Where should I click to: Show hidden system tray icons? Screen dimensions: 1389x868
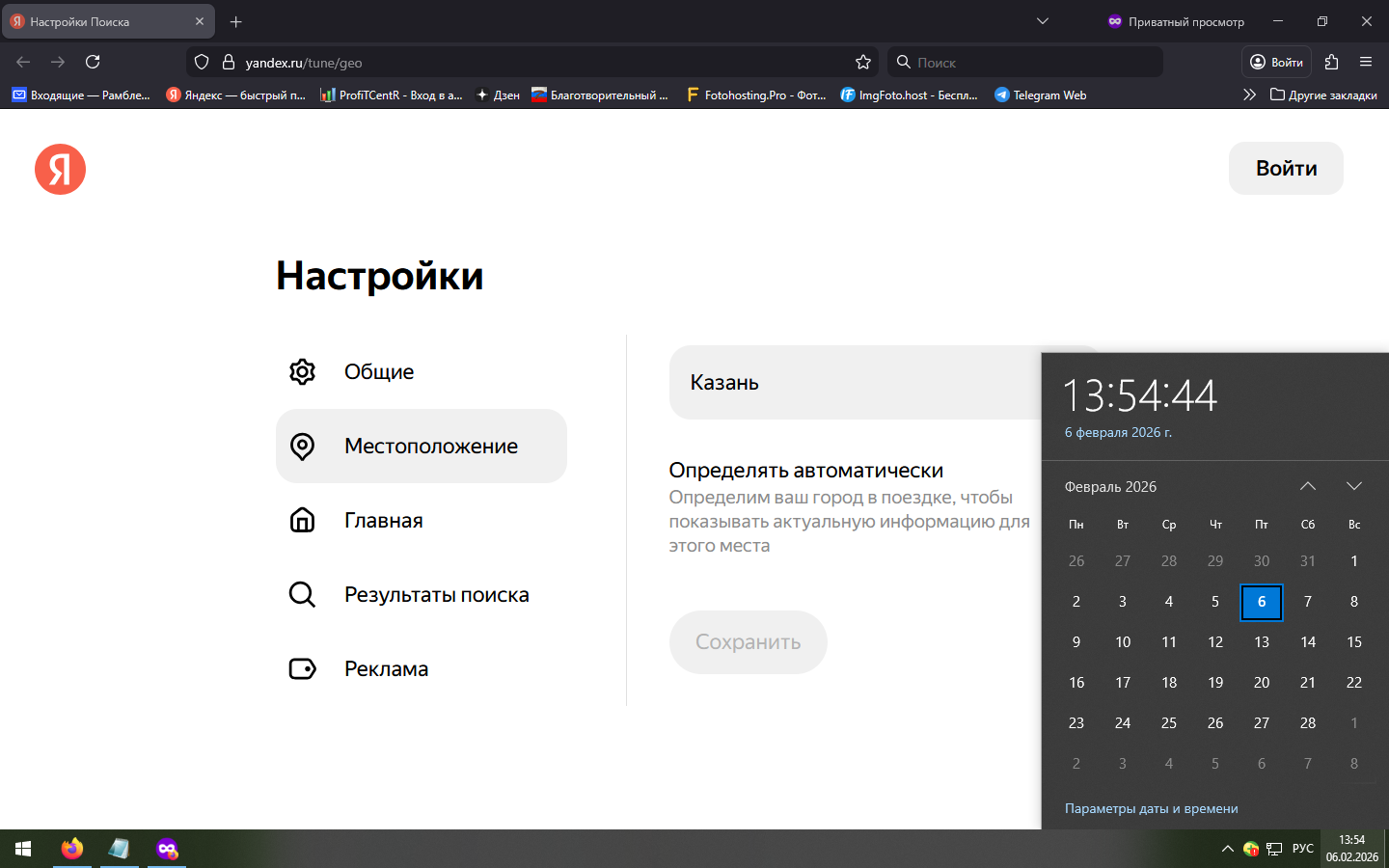pos(1227,849)
